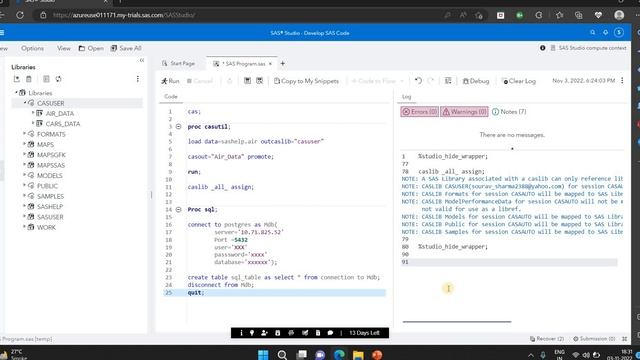Expand the AIR_DATA table
Viewport: 640px width, 360px height.
tap(33, 113)
